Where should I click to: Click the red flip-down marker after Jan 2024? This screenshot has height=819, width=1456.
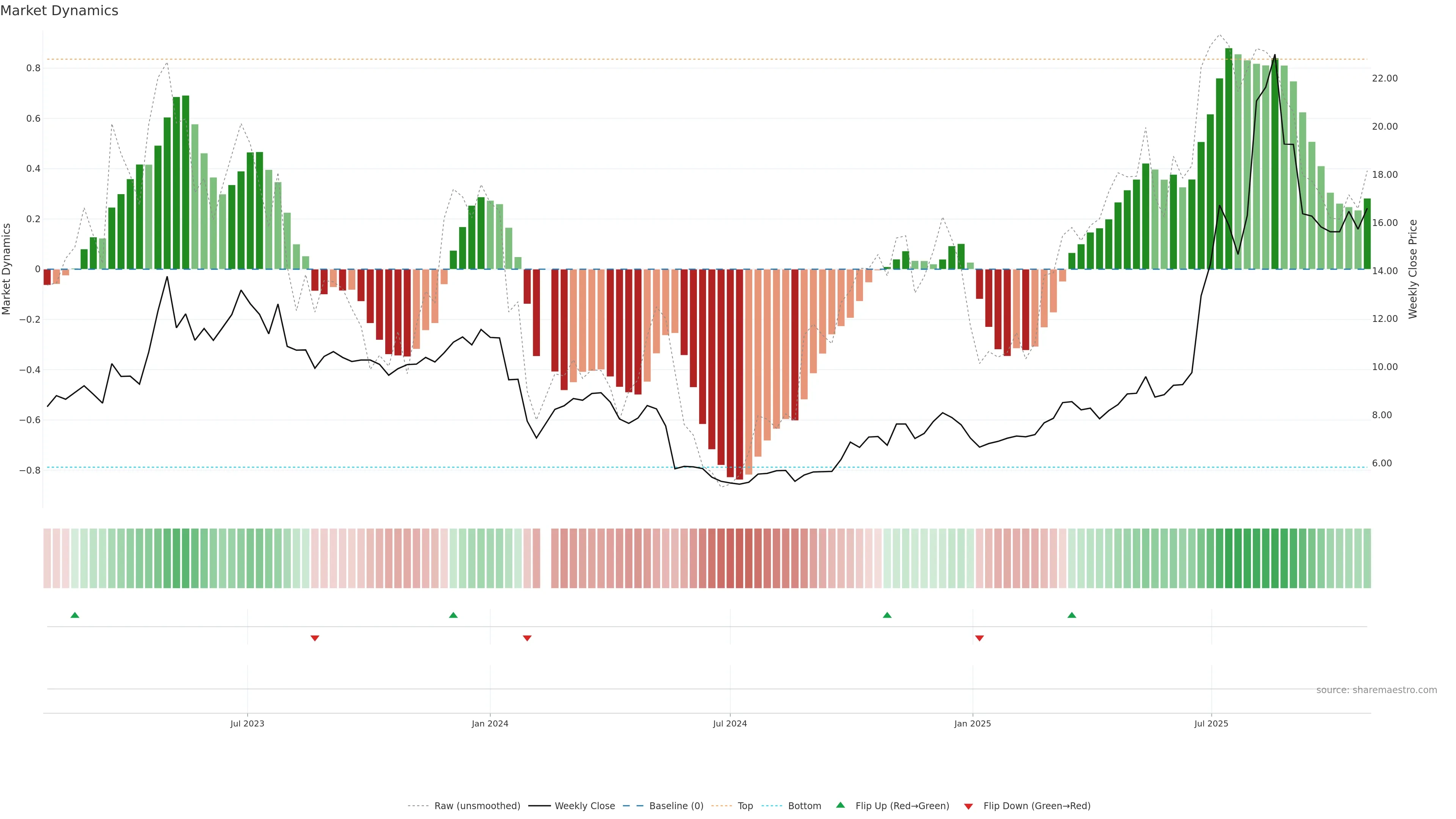point(527,638)
